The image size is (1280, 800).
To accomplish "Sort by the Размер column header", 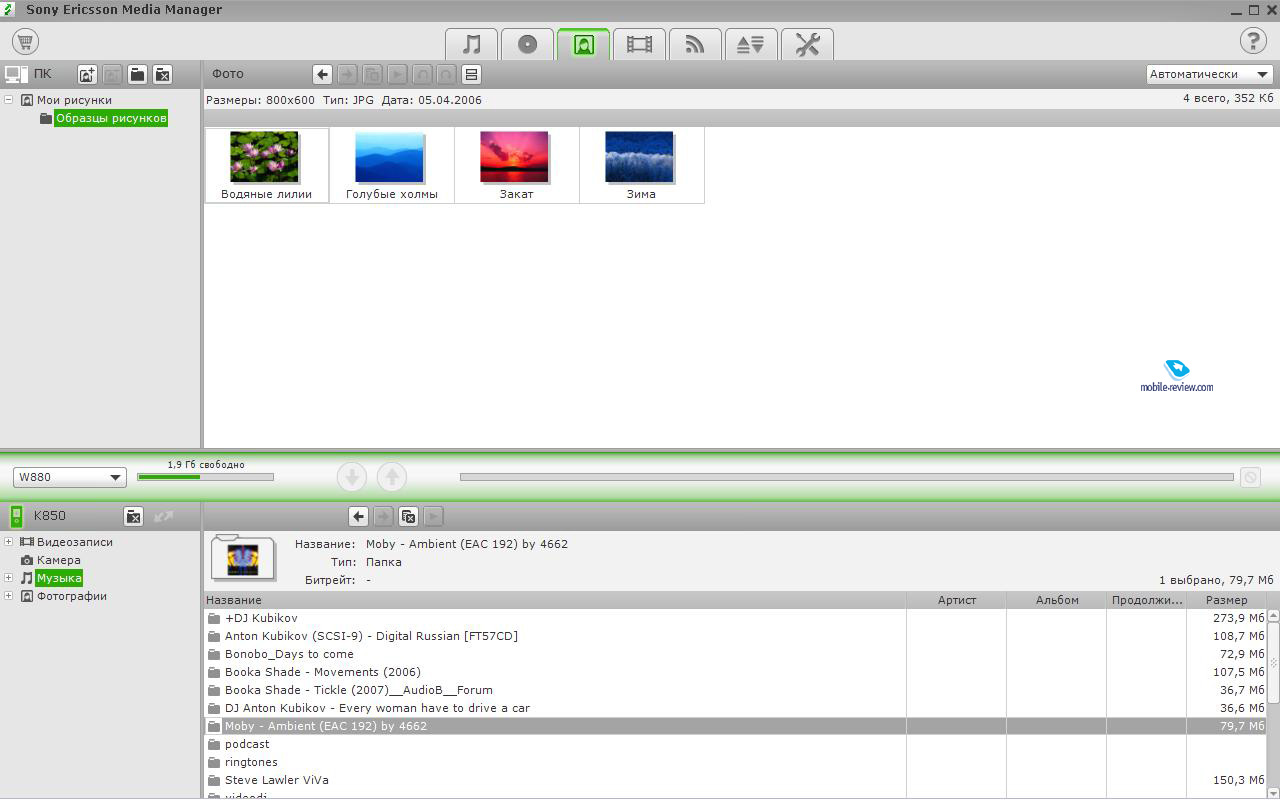I will click(1227, 600).
